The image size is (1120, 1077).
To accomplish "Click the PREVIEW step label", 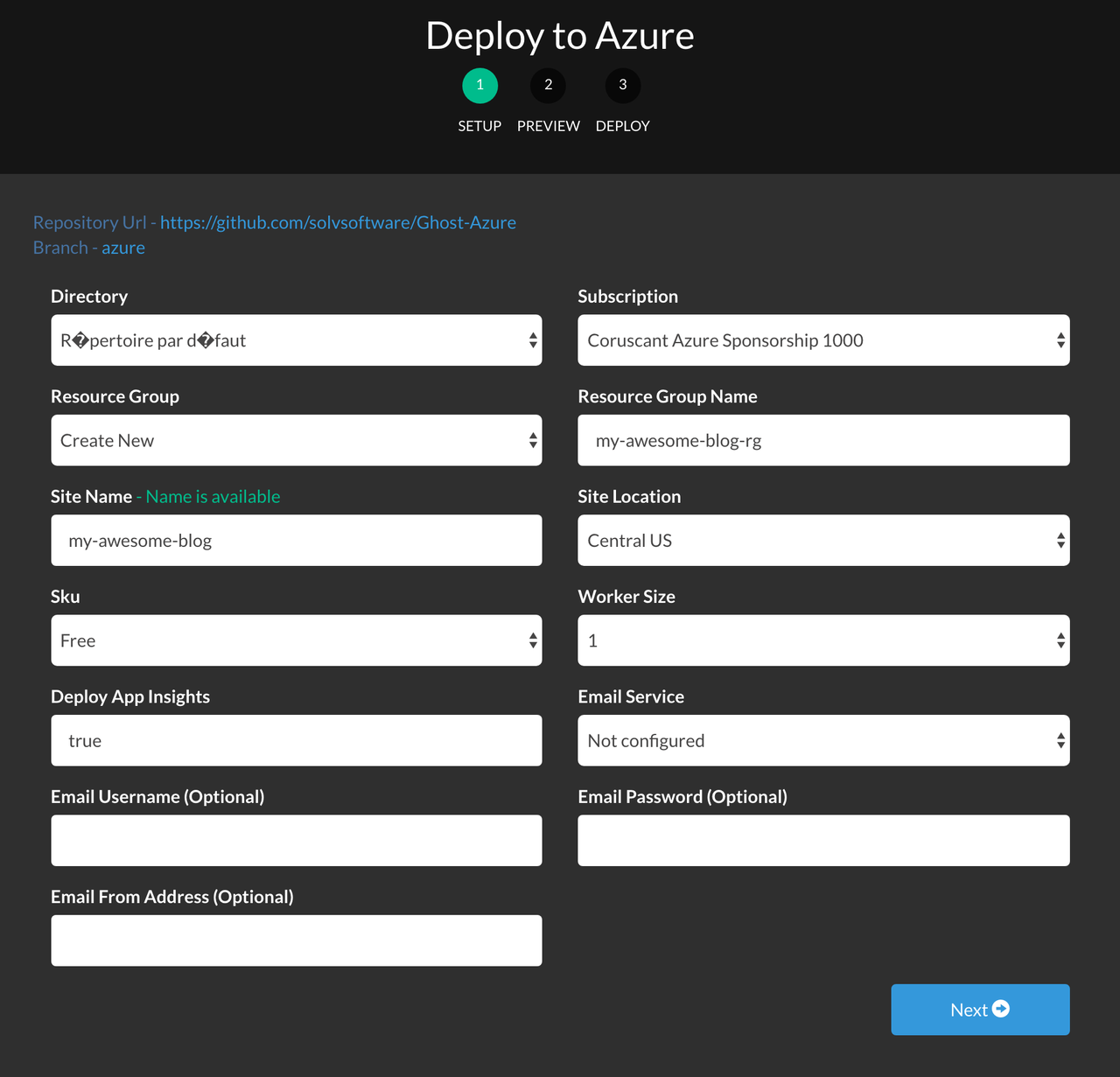I will click(x=548, y=126).
